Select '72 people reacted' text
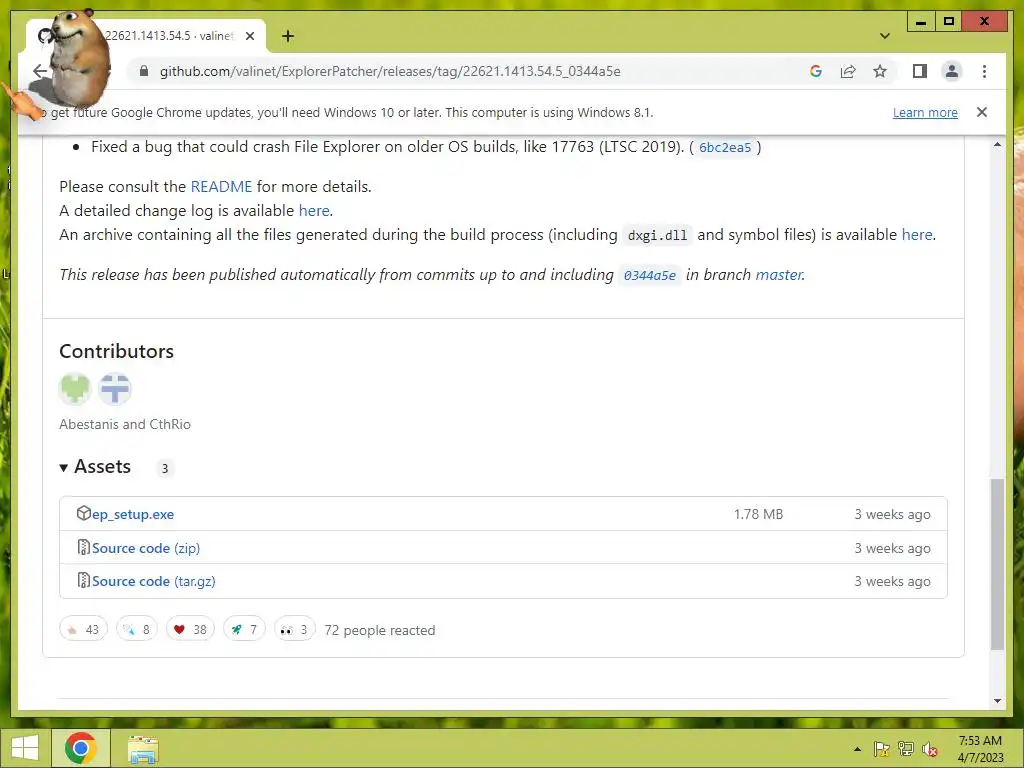1024x768 pixels. pos(379,630)
